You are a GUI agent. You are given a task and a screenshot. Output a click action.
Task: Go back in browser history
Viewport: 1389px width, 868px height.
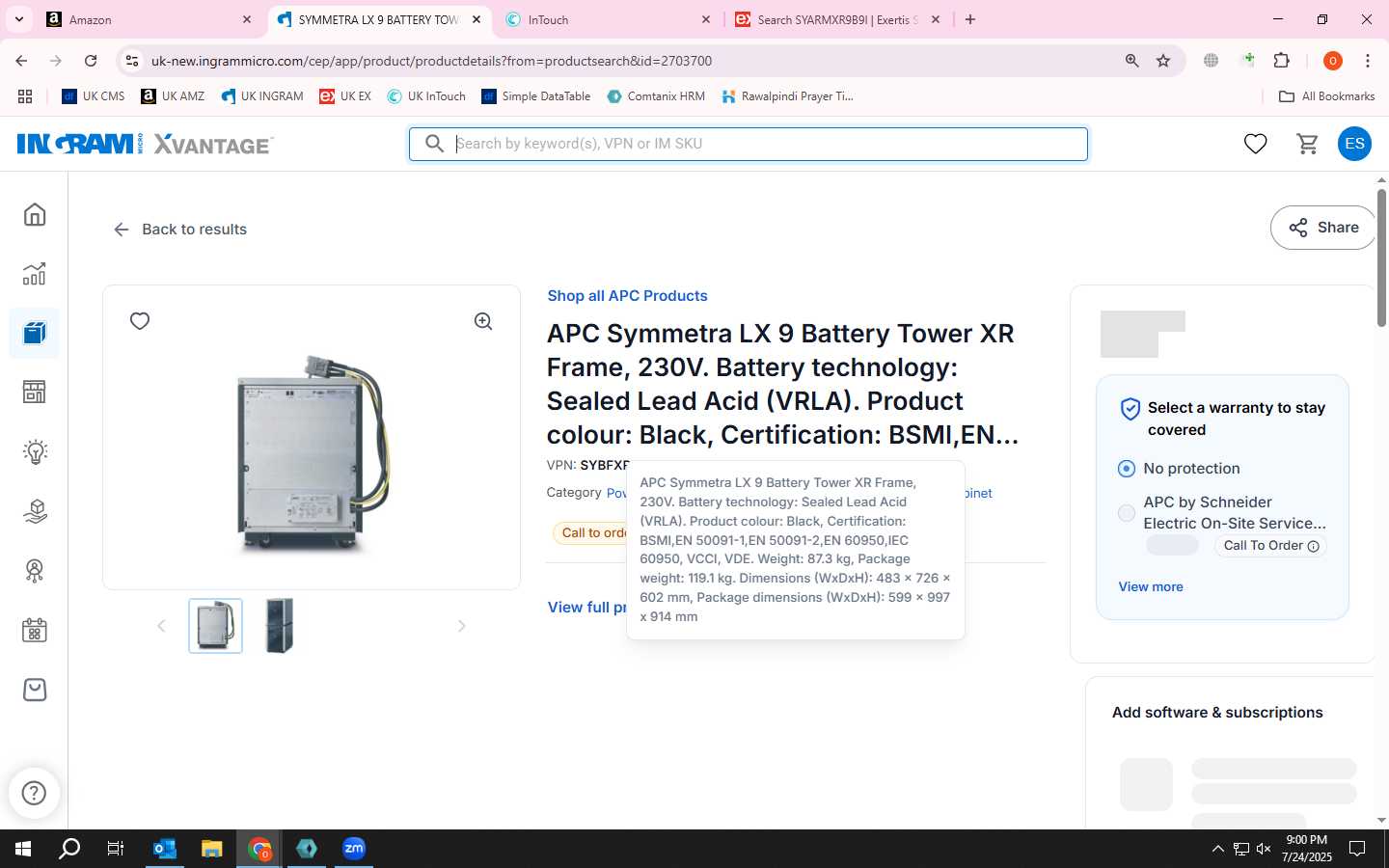click(x=21, y=61)
